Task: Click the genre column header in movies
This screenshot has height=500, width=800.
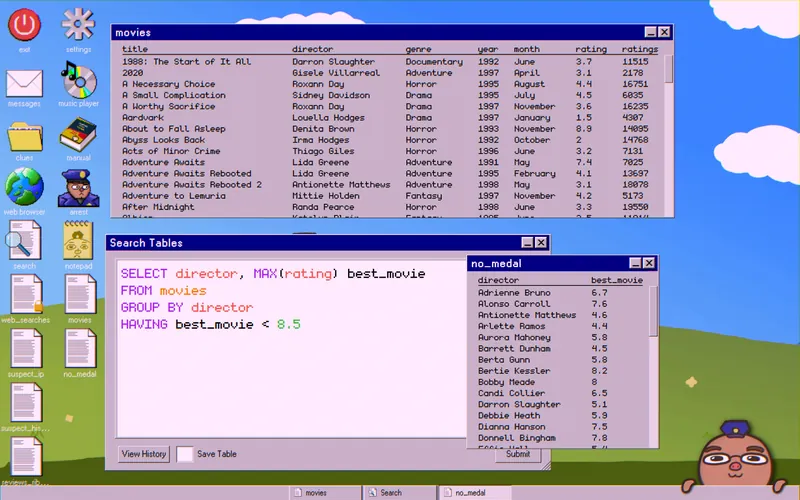Action: click(x=418, y=49)
